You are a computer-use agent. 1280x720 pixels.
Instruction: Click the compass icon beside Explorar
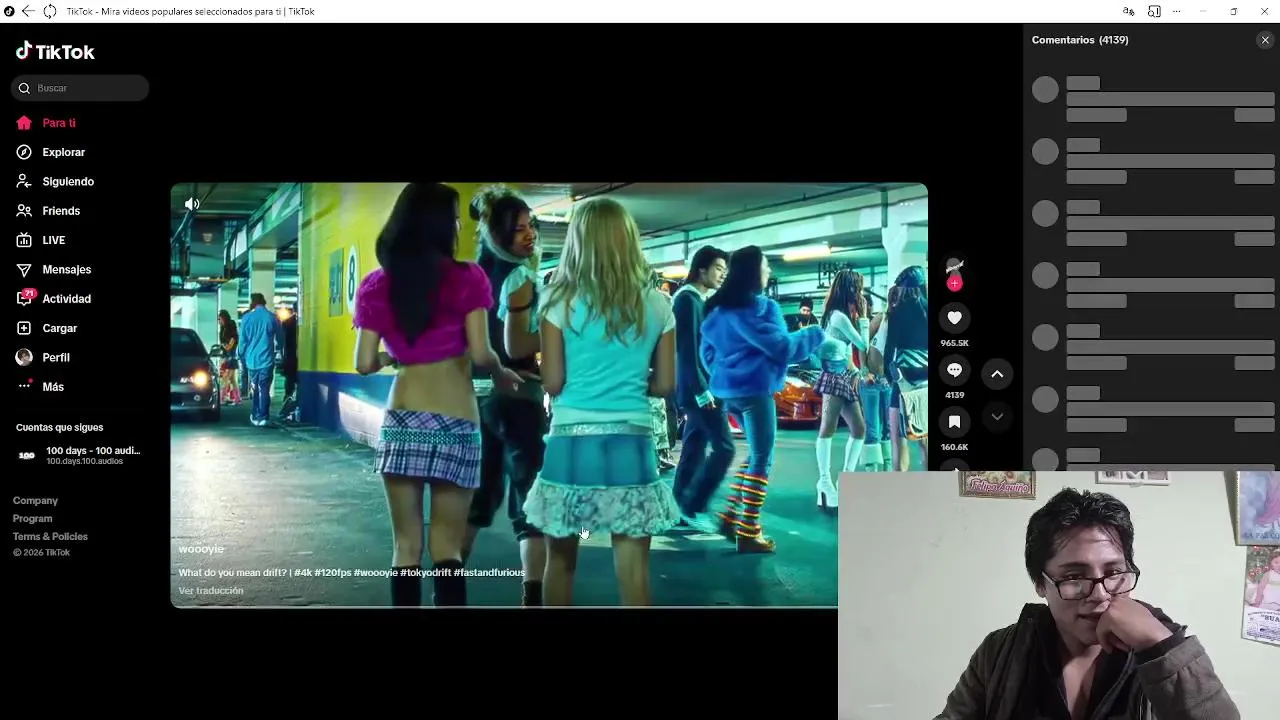pyautogui.click(x=24, y=152)
